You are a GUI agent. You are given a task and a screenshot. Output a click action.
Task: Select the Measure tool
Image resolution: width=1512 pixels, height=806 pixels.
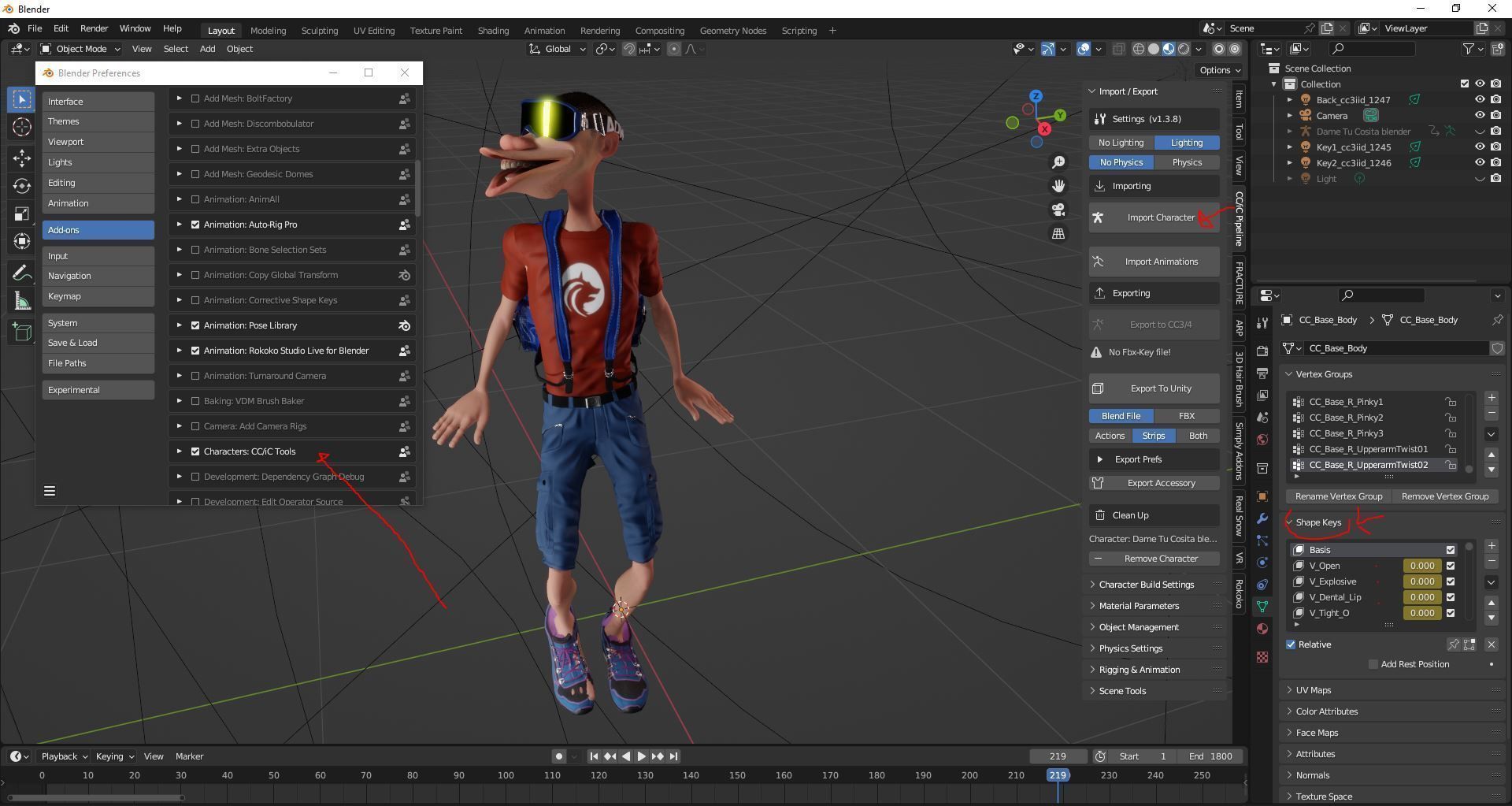point(22,301)
